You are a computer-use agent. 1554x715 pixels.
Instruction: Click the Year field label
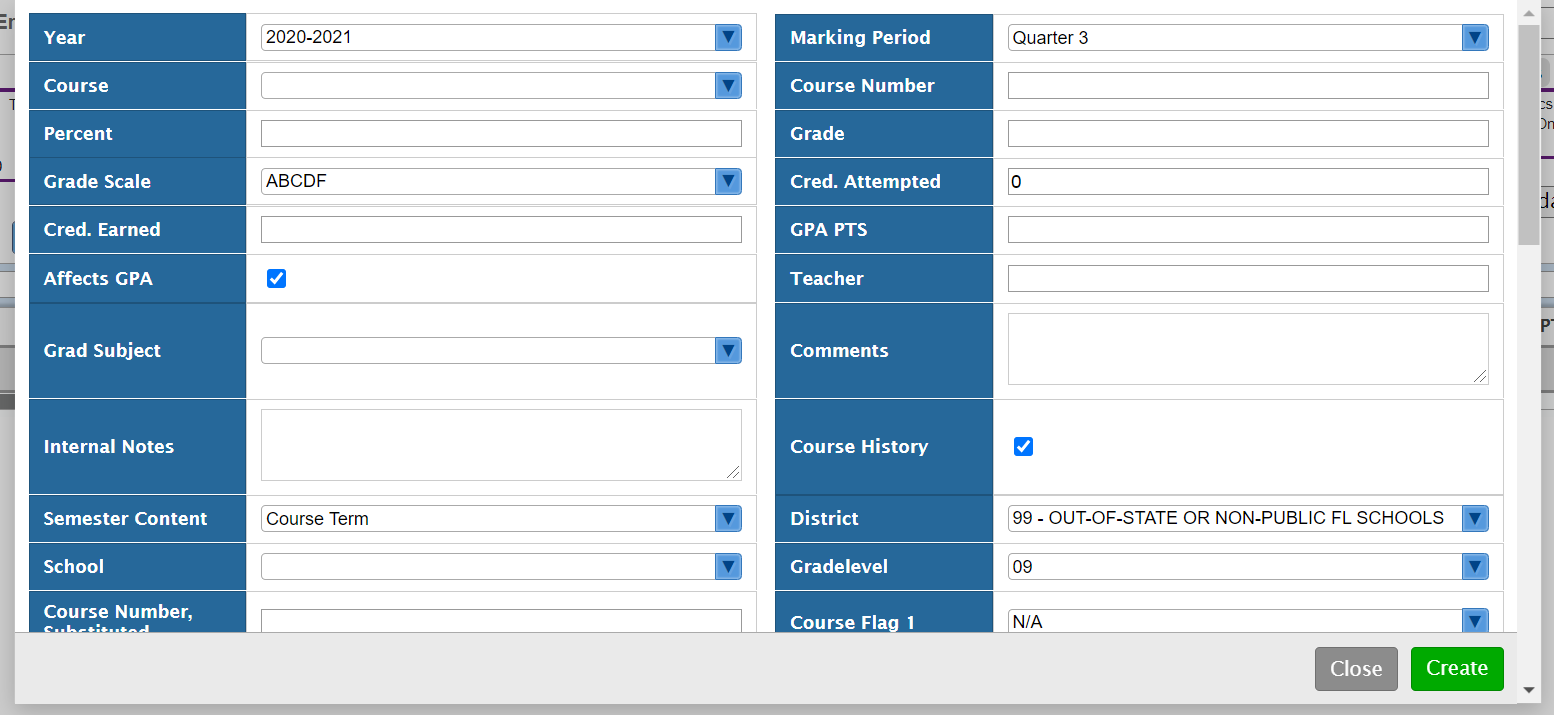tap(64, 38)
